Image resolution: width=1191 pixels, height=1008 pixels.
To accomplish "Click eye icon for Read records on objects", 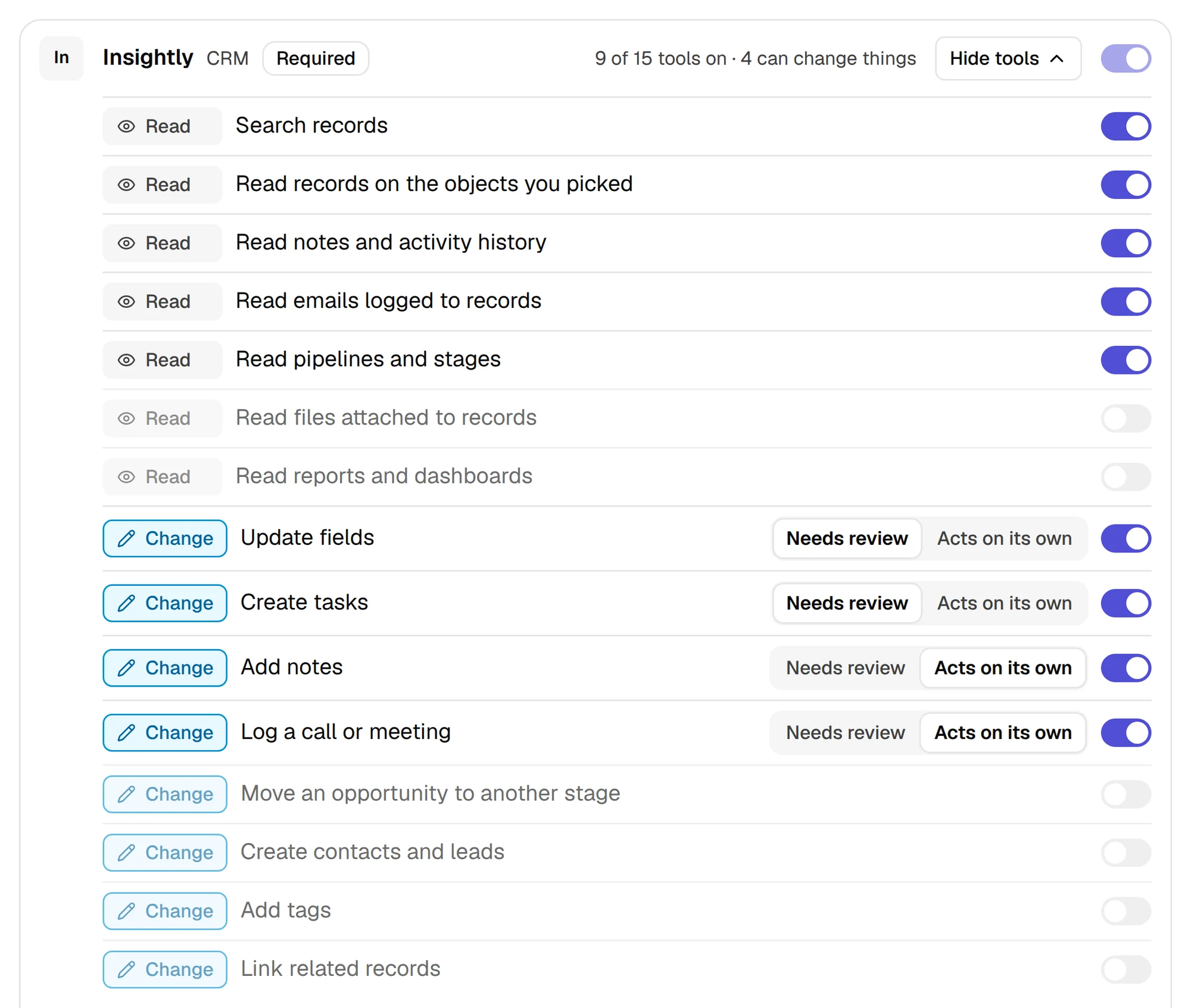I will pos(126,185).
